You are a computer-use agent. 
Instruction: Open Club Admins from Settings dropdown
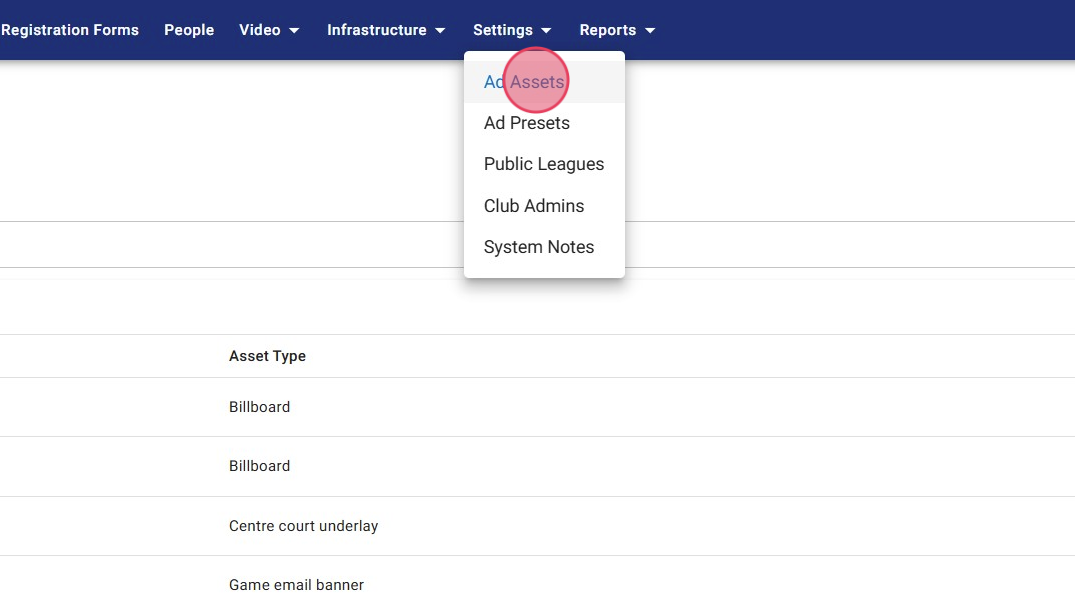pyautogui.click(x=544, y=206)
